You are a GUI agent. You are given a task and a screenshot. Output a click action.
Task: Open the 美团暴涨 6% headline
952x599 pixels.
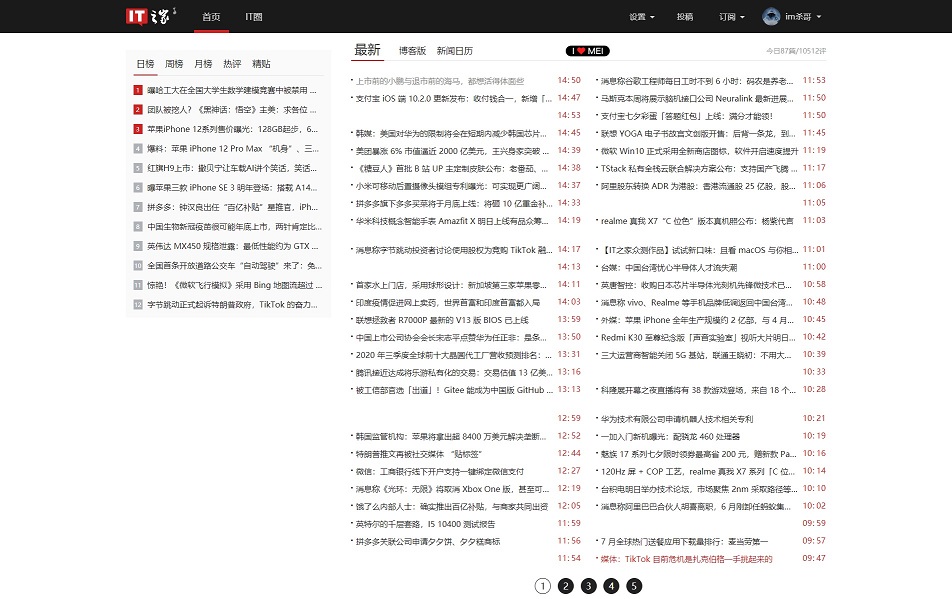coord(452,151)
